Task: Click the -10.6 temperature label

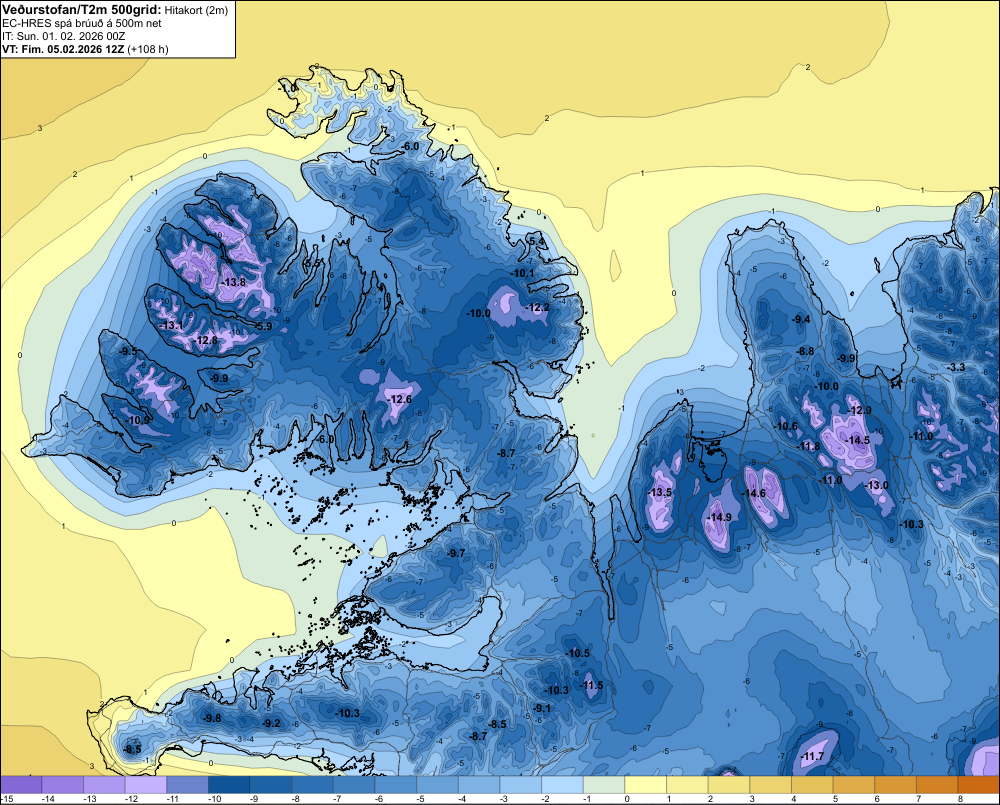Action: (786, 426)
